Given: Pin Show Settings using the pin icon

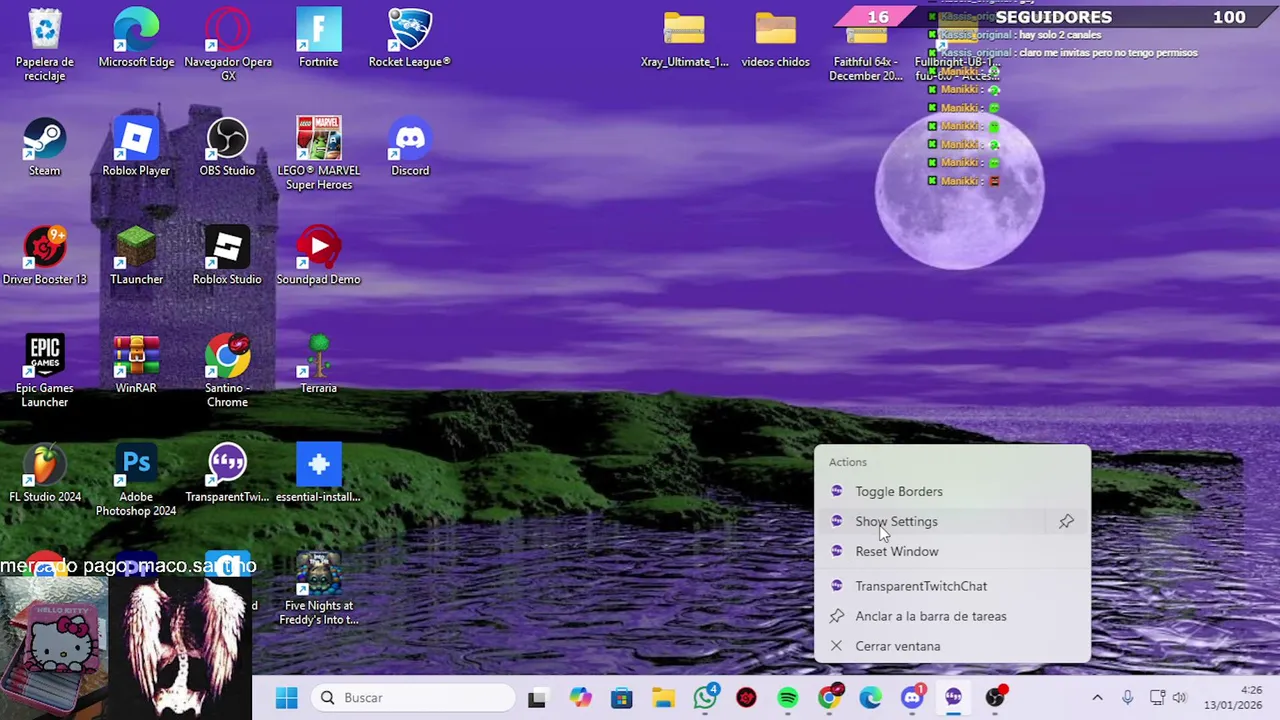Looking at the screenshot, I should coord(1066,521).
